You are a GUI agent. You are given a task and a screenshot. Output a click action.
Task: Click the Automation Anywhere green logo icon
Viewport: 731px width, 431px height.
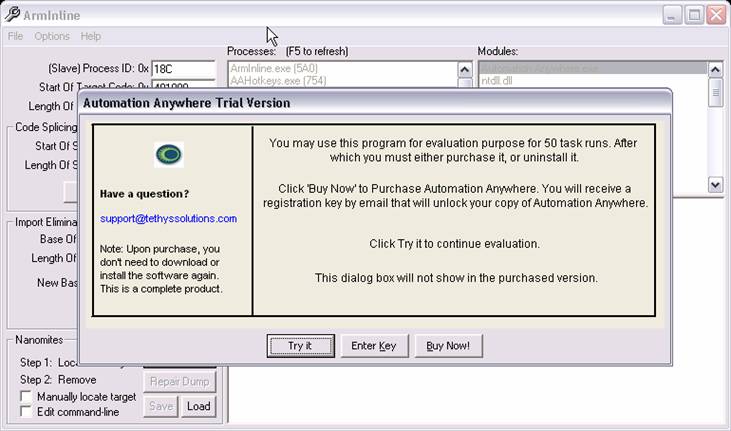point(169,154)
